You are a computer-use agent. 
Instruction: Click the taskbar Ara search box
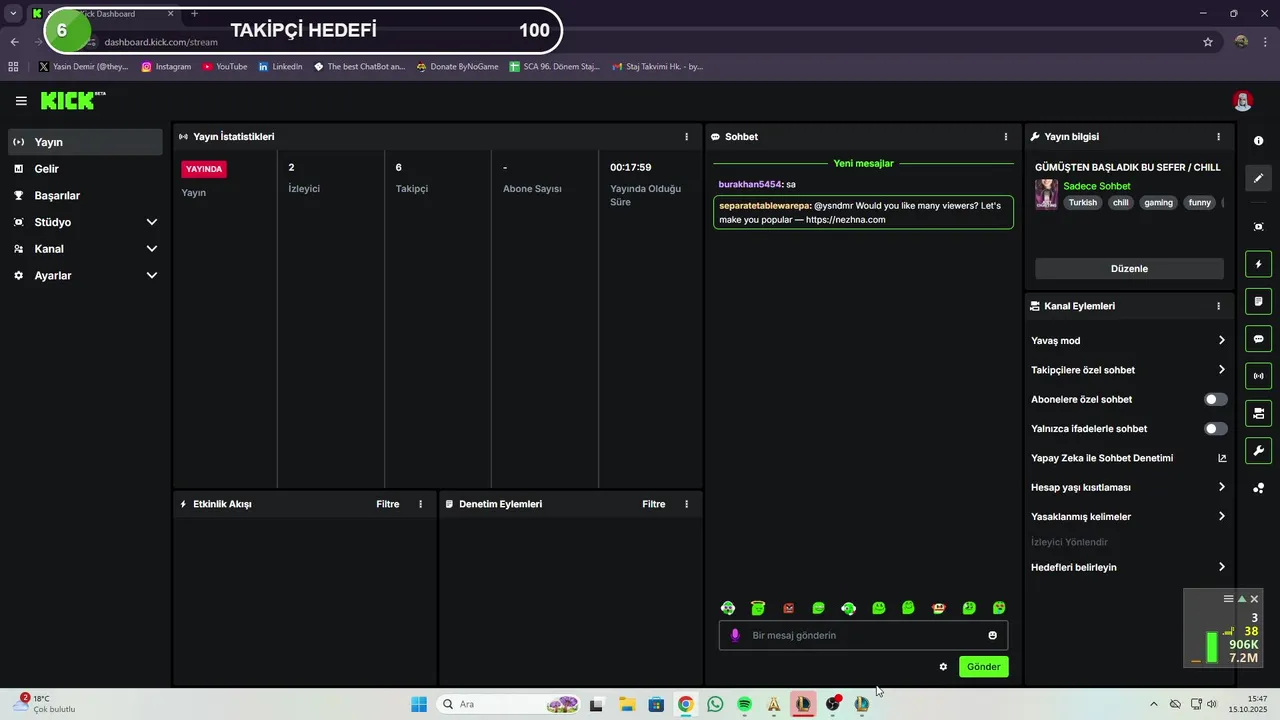click(x=510, y=704)
